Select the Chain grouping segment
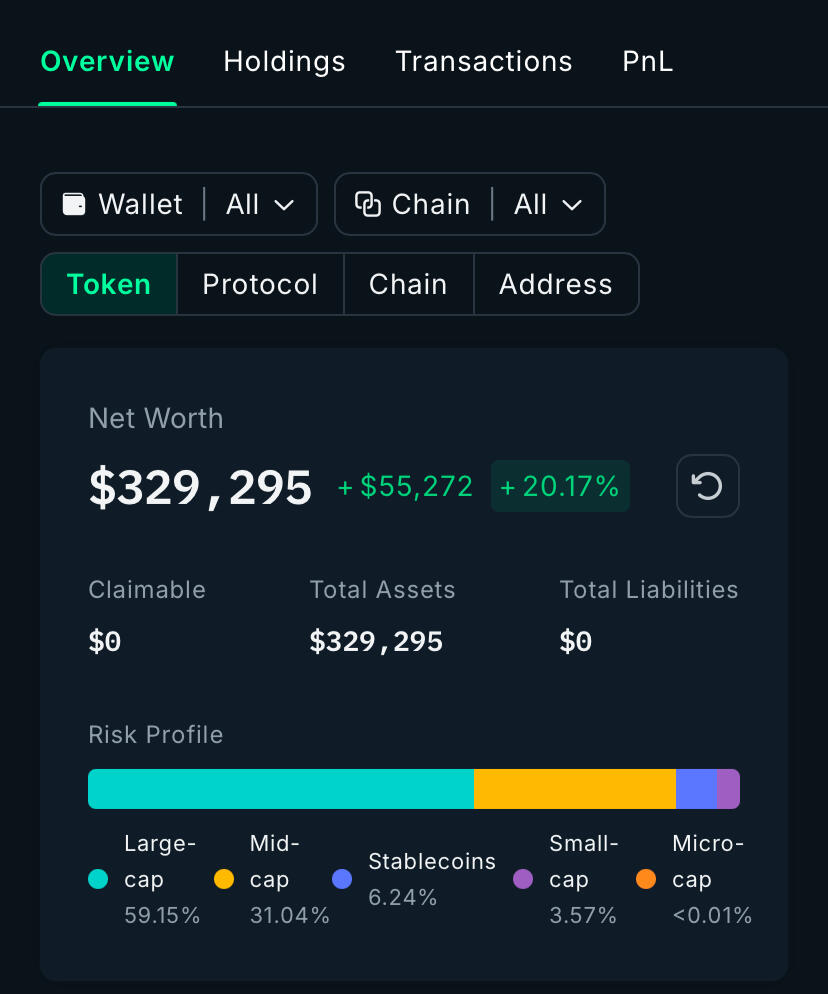Viewport: 828px width, 994px height. [408, 284]
